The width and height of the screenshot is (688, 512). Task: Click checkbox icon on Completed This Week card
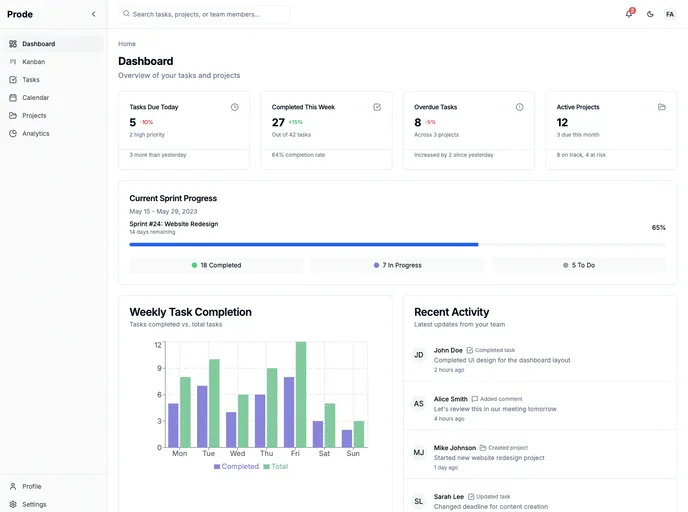(x=377, y=107)
